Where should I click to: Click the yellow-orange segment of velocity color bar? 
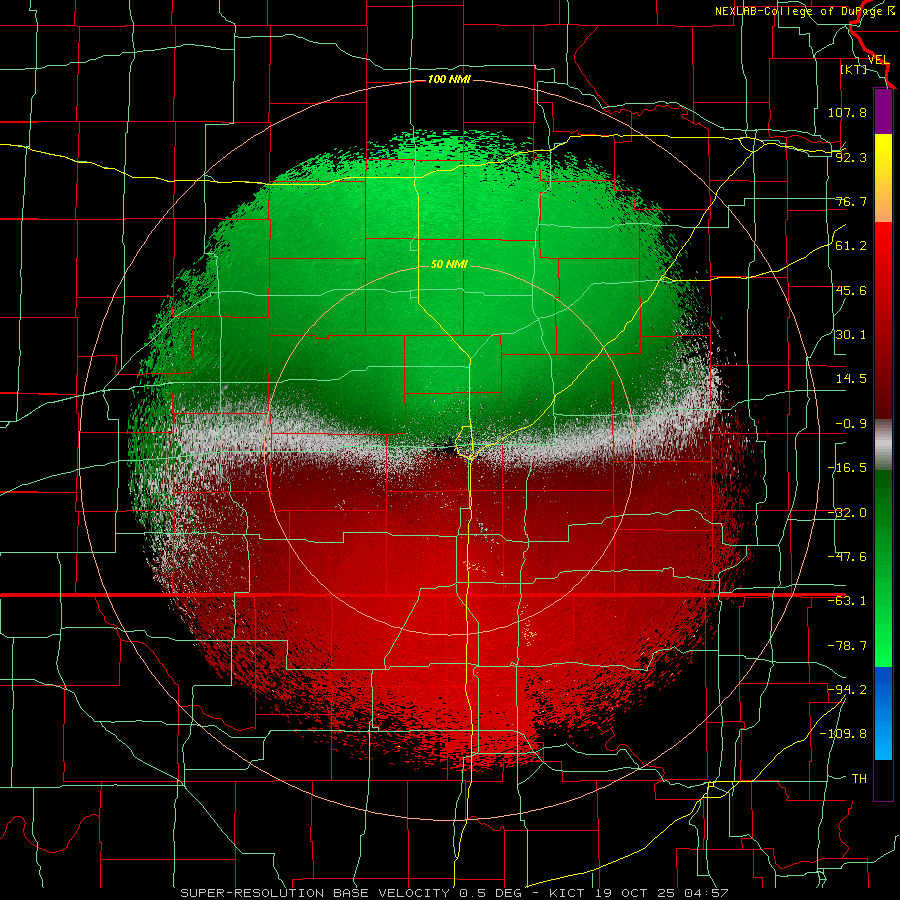[x=883, y=178]
